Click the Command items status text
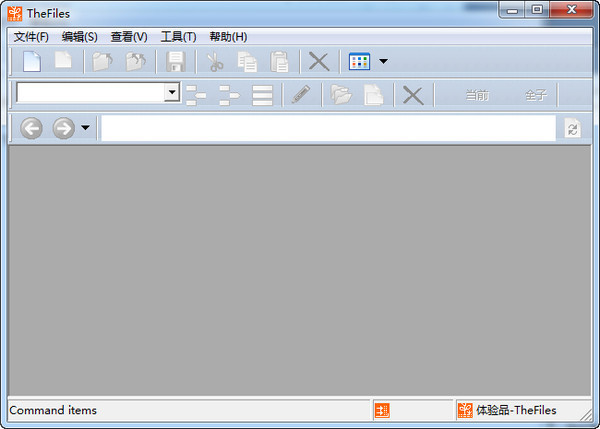This screenshot has height=429, width=600. [x=53, y=410]
